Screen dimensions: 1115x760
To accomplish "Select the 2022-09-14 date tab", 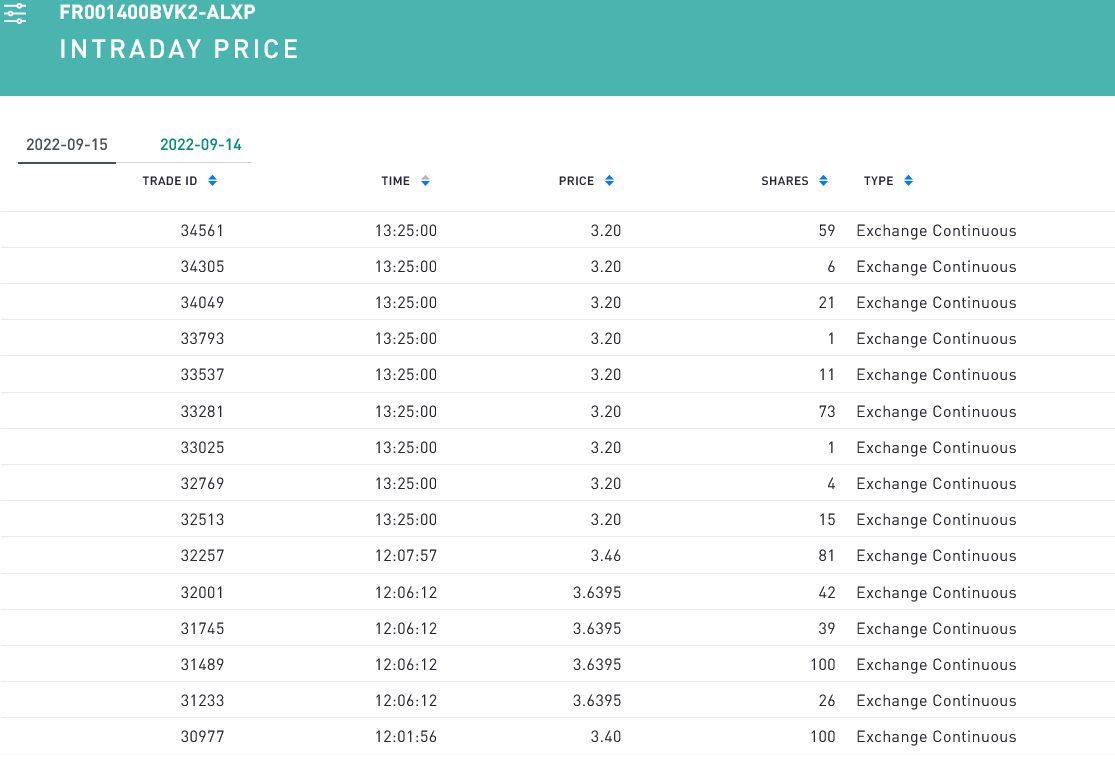I will pos(201,144).
